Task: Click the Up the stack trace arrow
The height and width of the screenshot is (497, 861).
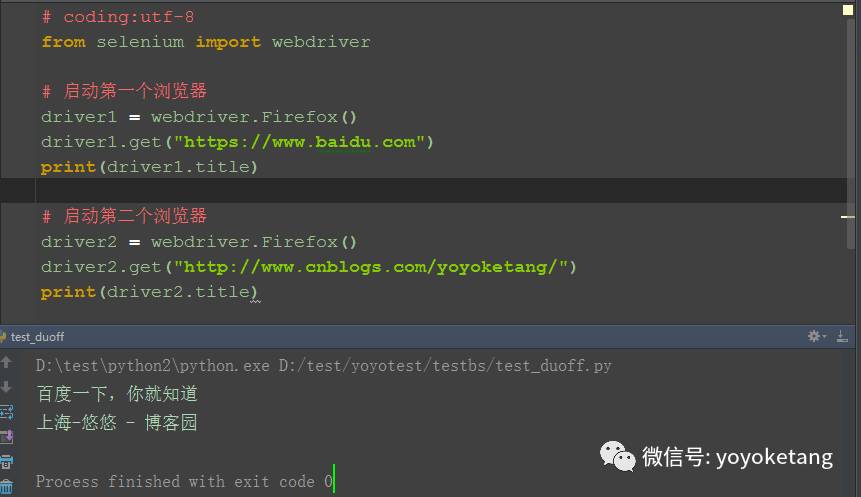Action: 6,362
